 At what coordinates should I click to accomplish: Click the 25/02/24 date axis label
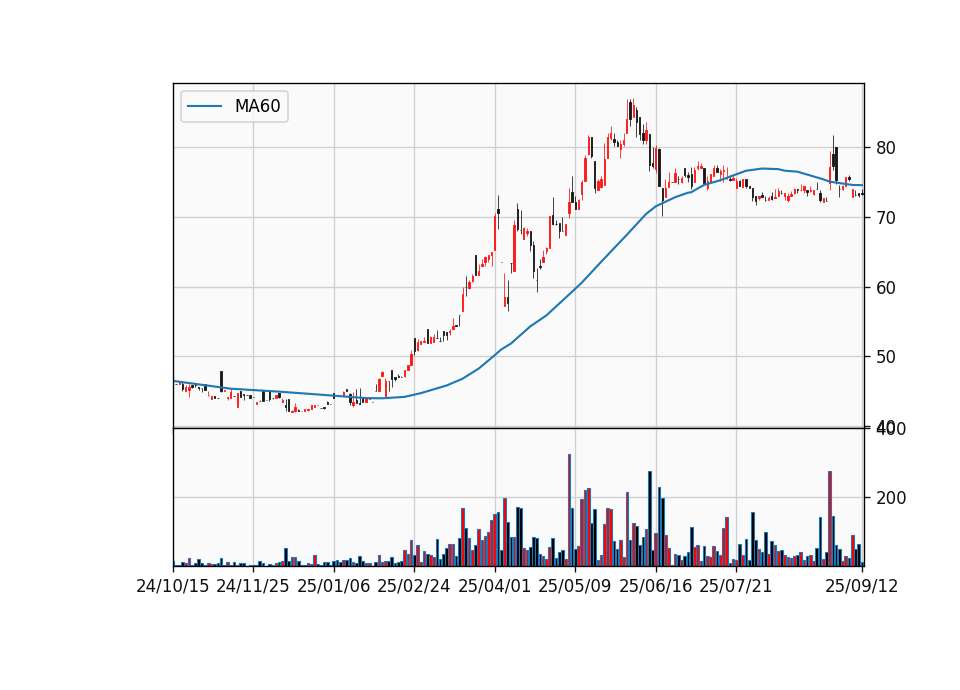pyautogui.click(x=414, y=586)
